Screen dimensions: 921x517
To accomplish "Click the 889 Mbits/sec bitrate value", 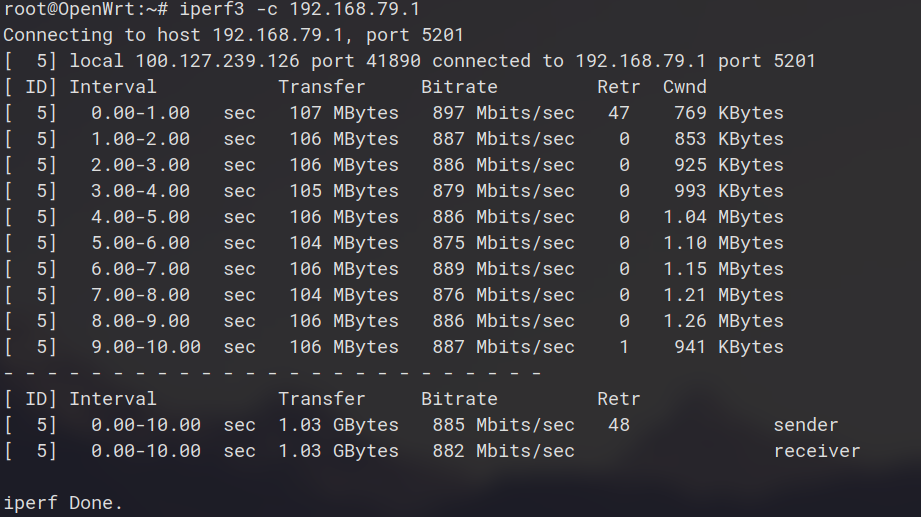I will [x=503, y=270].
